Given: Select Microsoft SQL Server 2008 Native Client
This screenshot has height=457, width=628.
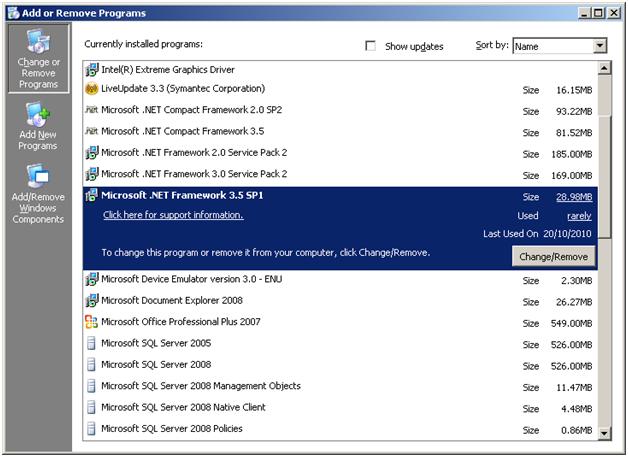Looking at the screenshot, I should 340,408.
